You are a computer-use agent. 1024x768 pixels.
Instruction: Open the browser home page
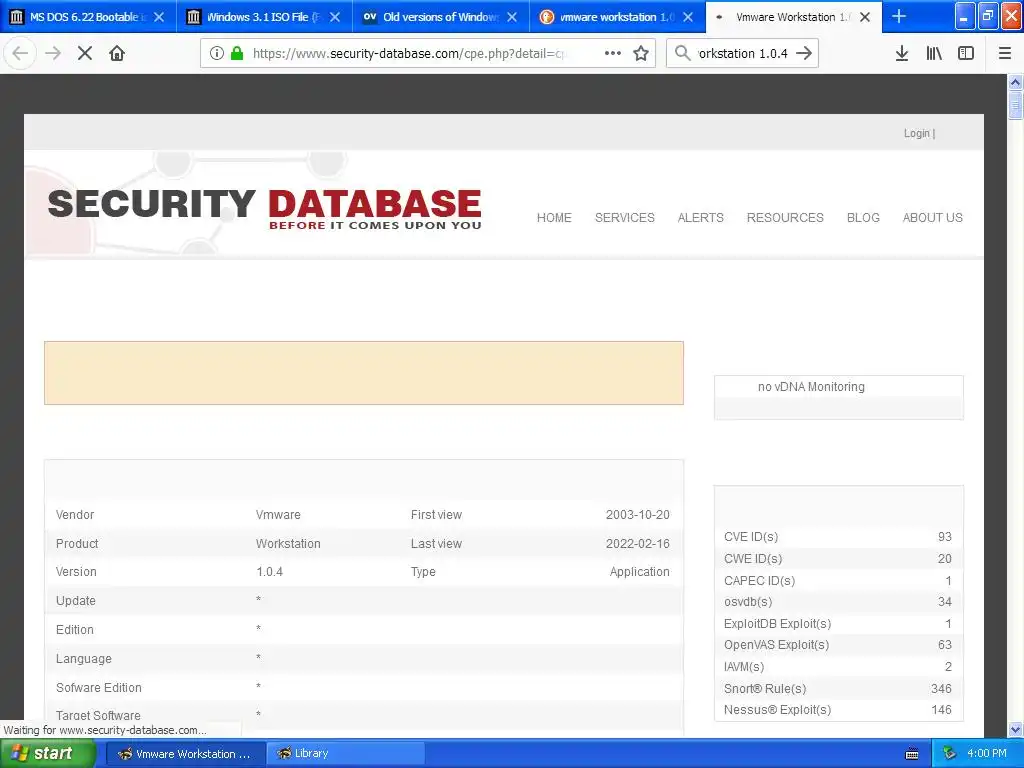[x=117, y=53]
